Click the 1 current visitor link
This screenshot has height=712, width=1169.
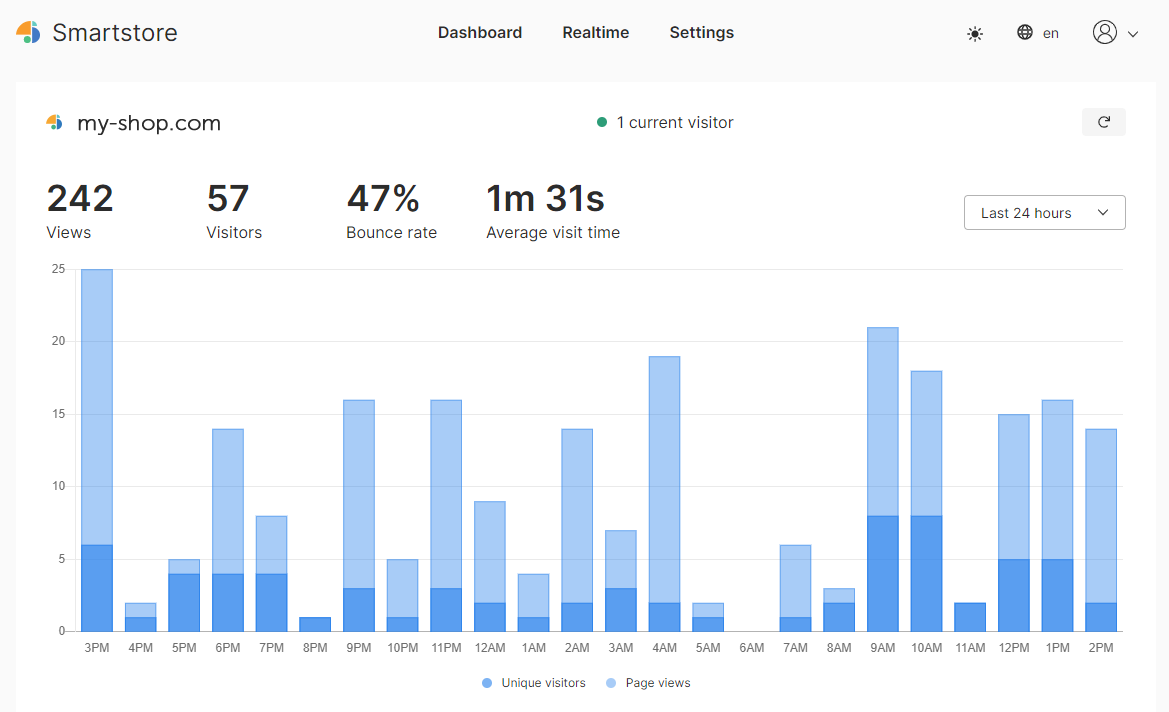point(672,122)
